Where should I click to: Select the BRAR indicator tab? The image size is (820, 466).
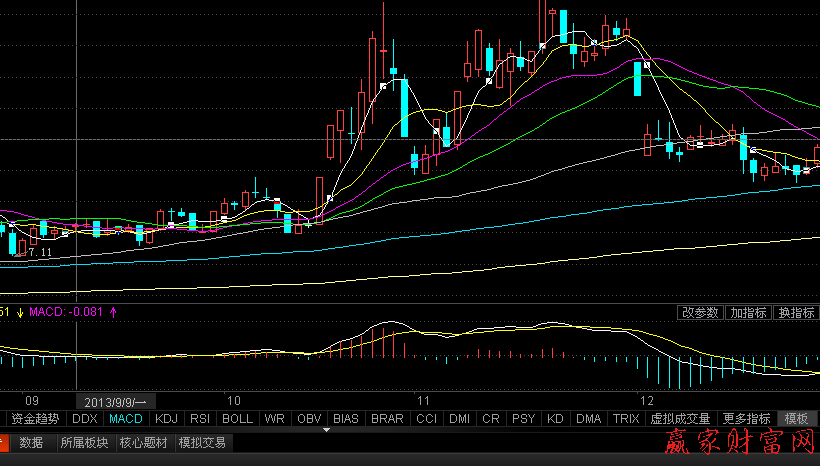pos(387,419)
